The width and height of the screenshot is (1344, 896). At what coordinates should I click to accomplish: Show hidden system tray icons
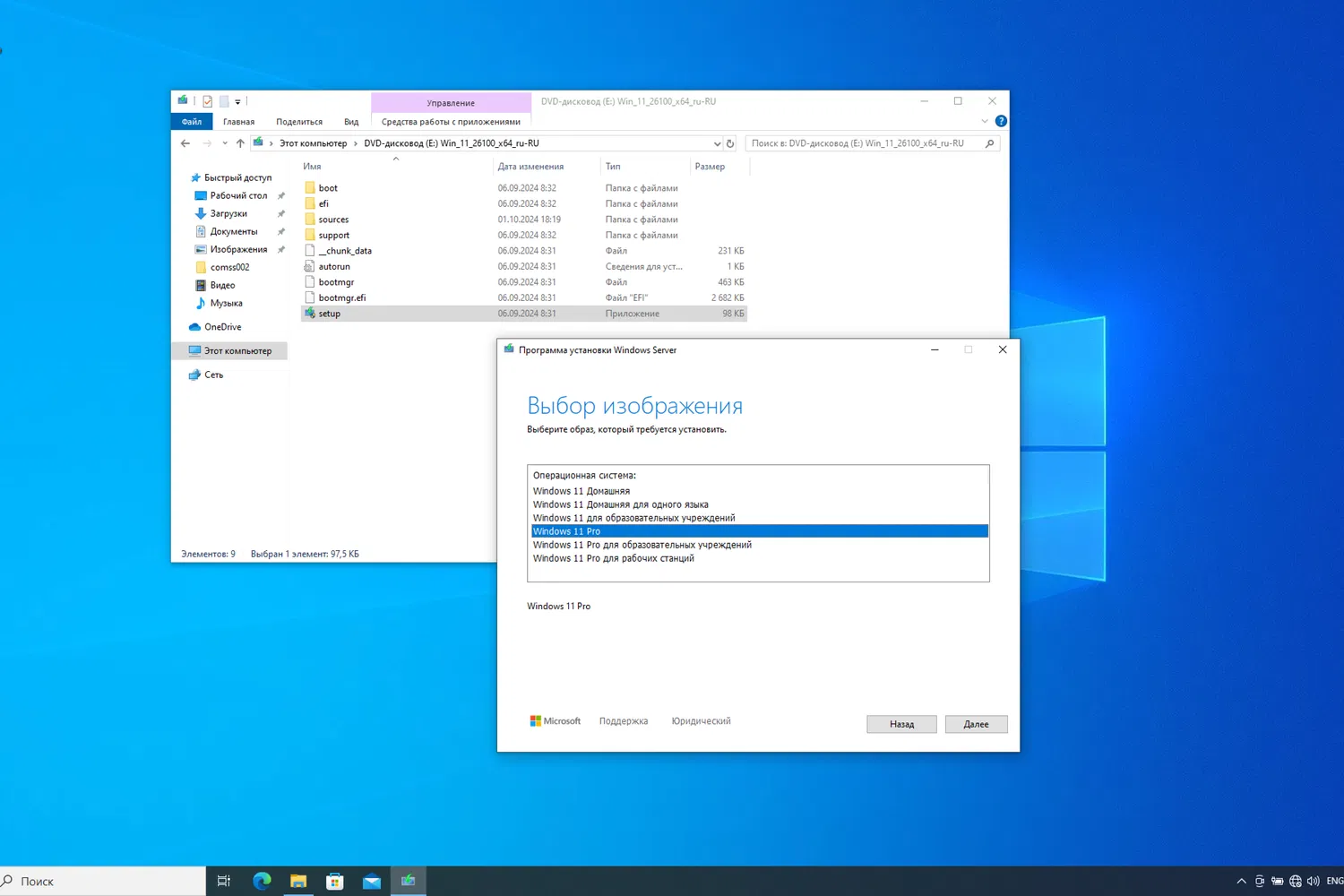(1241, 882)
